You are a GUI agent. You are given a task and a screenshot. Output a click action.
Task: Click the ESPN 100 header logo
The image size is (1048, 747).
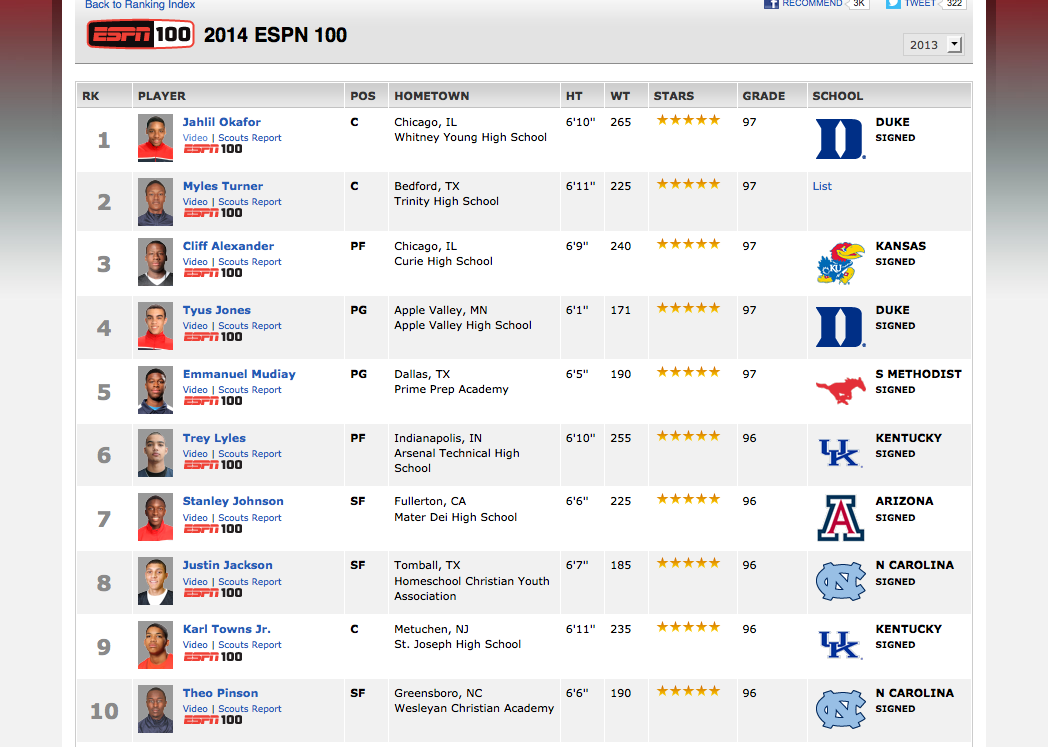(140, 35)
